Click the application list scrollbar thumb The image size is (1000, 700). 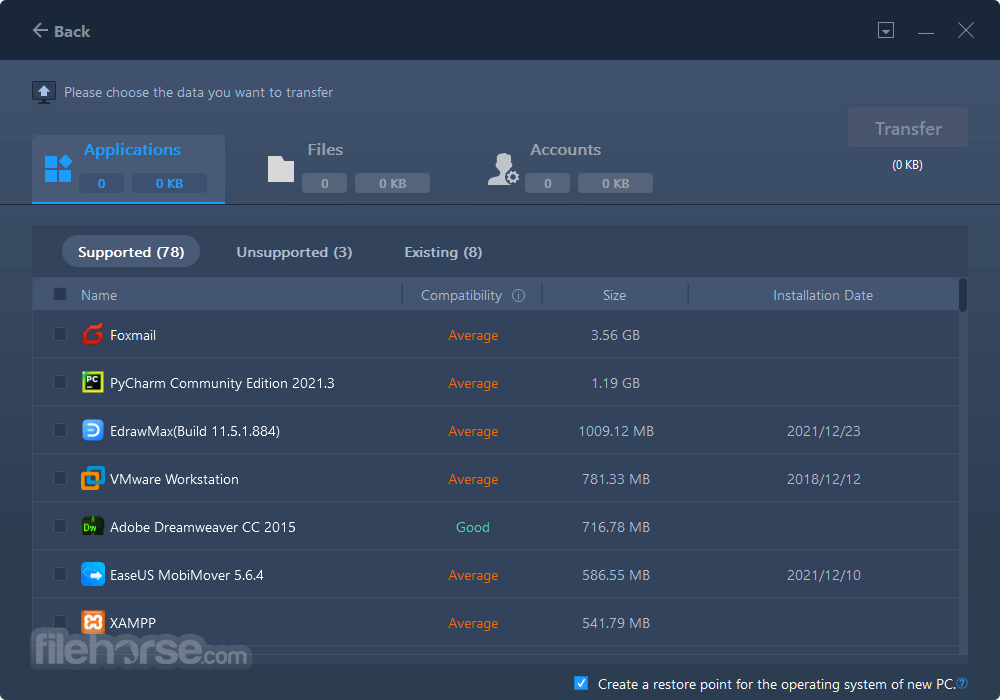(962, 295)
